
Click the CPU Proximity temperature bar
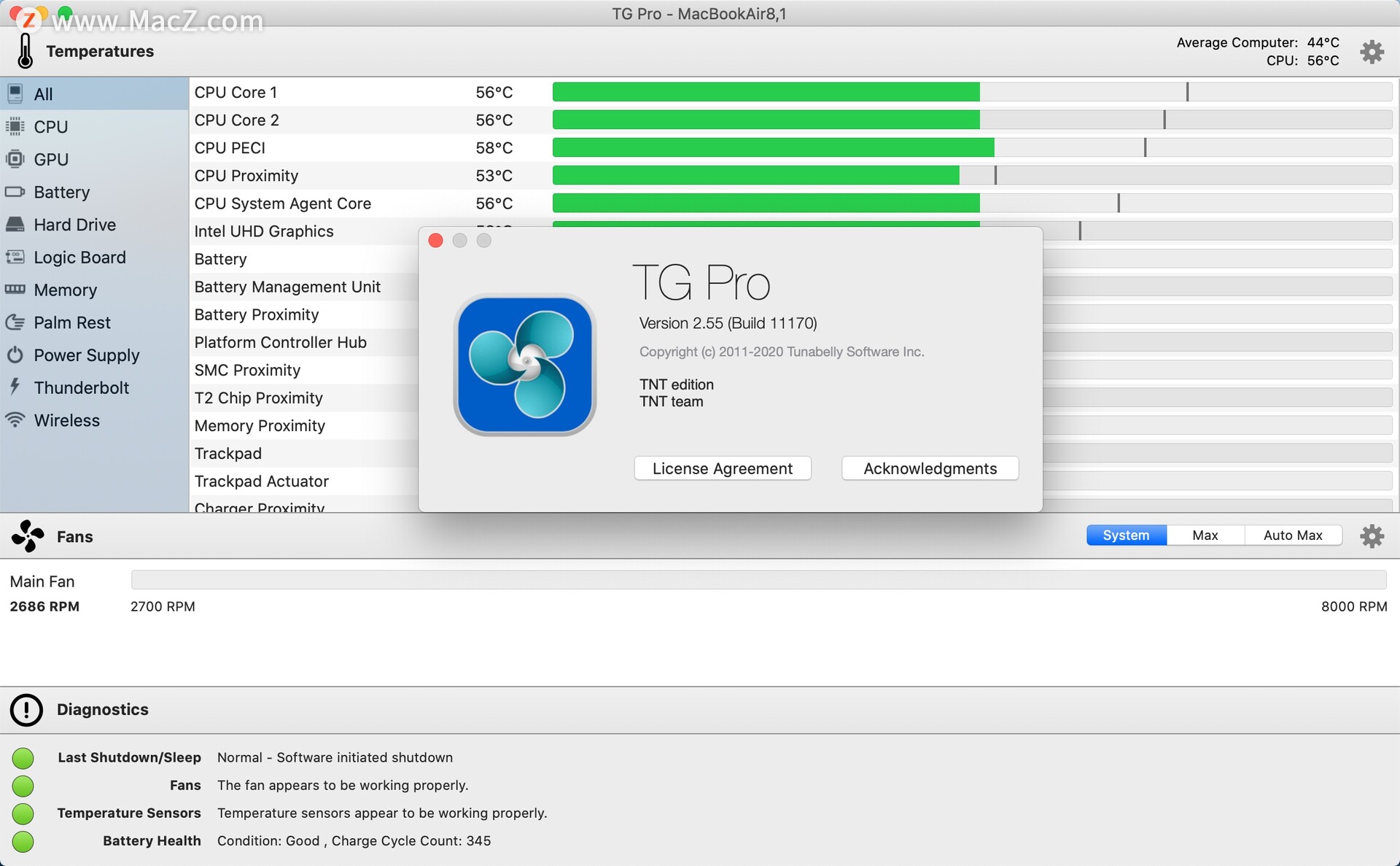(972, 175)
